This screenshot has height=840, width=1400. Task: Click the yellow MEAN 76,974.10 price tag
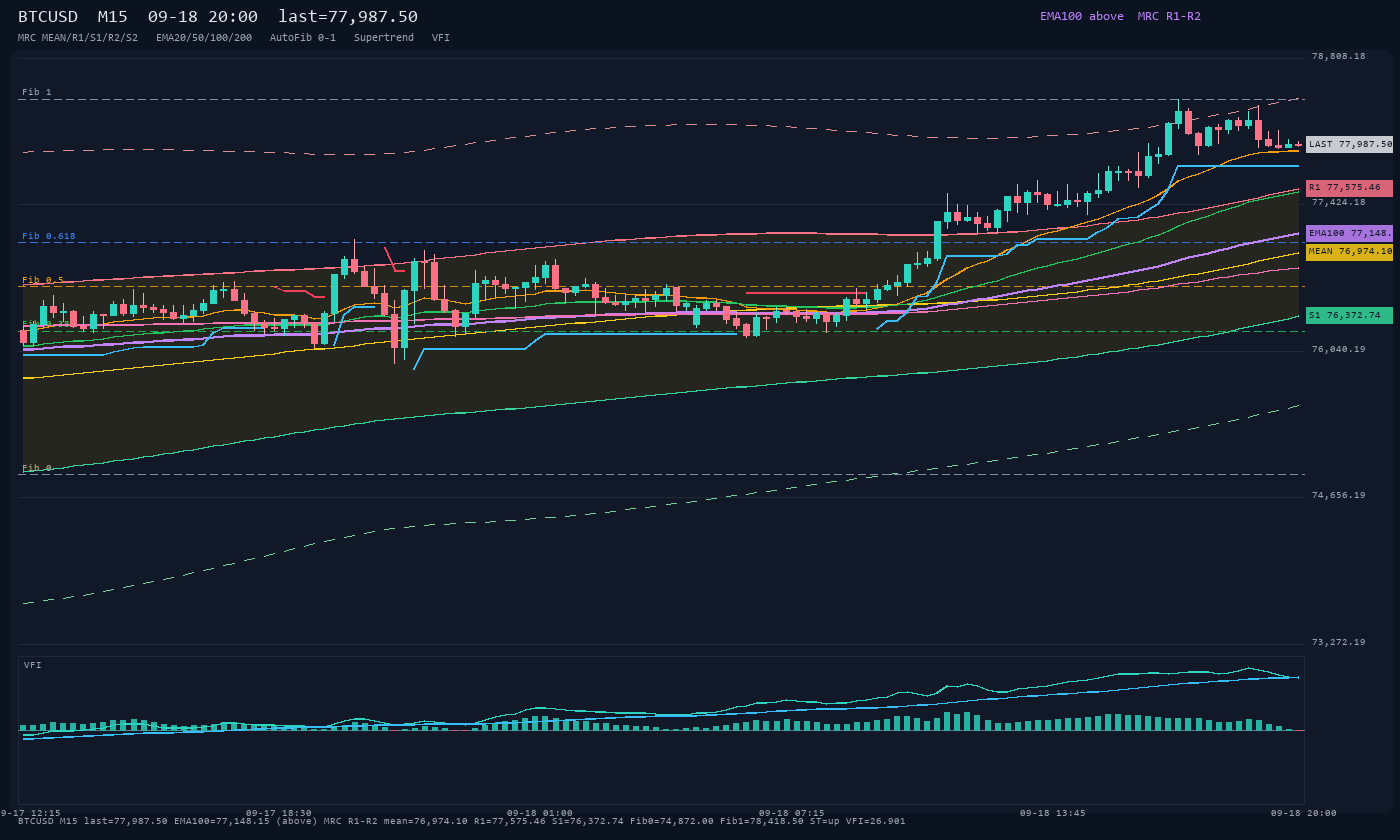click(x=1350, y=251)
